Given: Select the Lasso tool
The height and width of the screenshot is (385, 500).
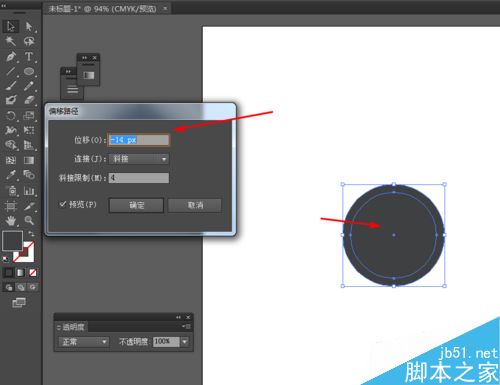Looking at the screenshot, I should [29, 41].
